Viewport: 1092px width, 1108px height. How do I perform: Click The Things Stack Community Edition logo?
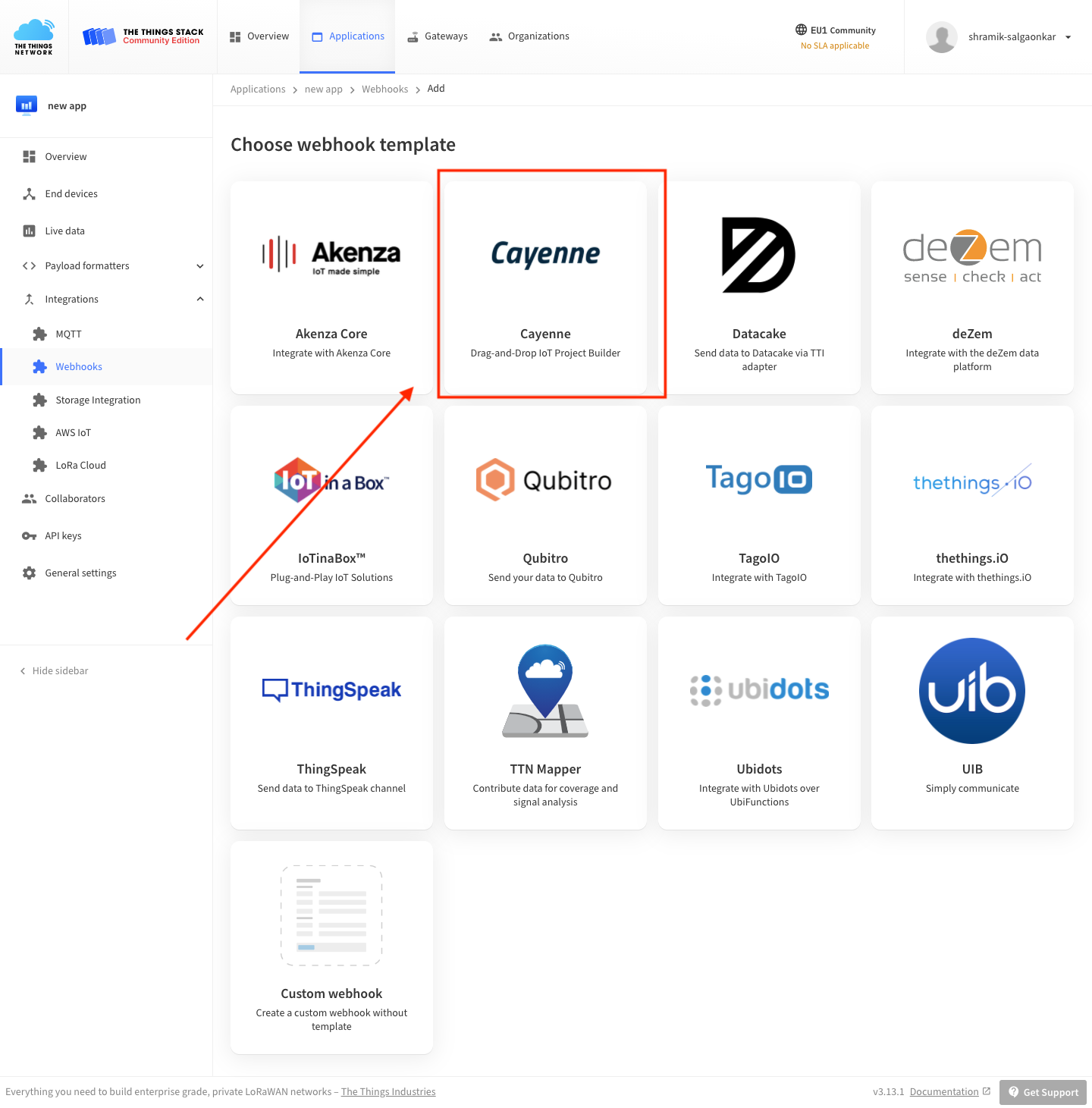coord(143,36)
